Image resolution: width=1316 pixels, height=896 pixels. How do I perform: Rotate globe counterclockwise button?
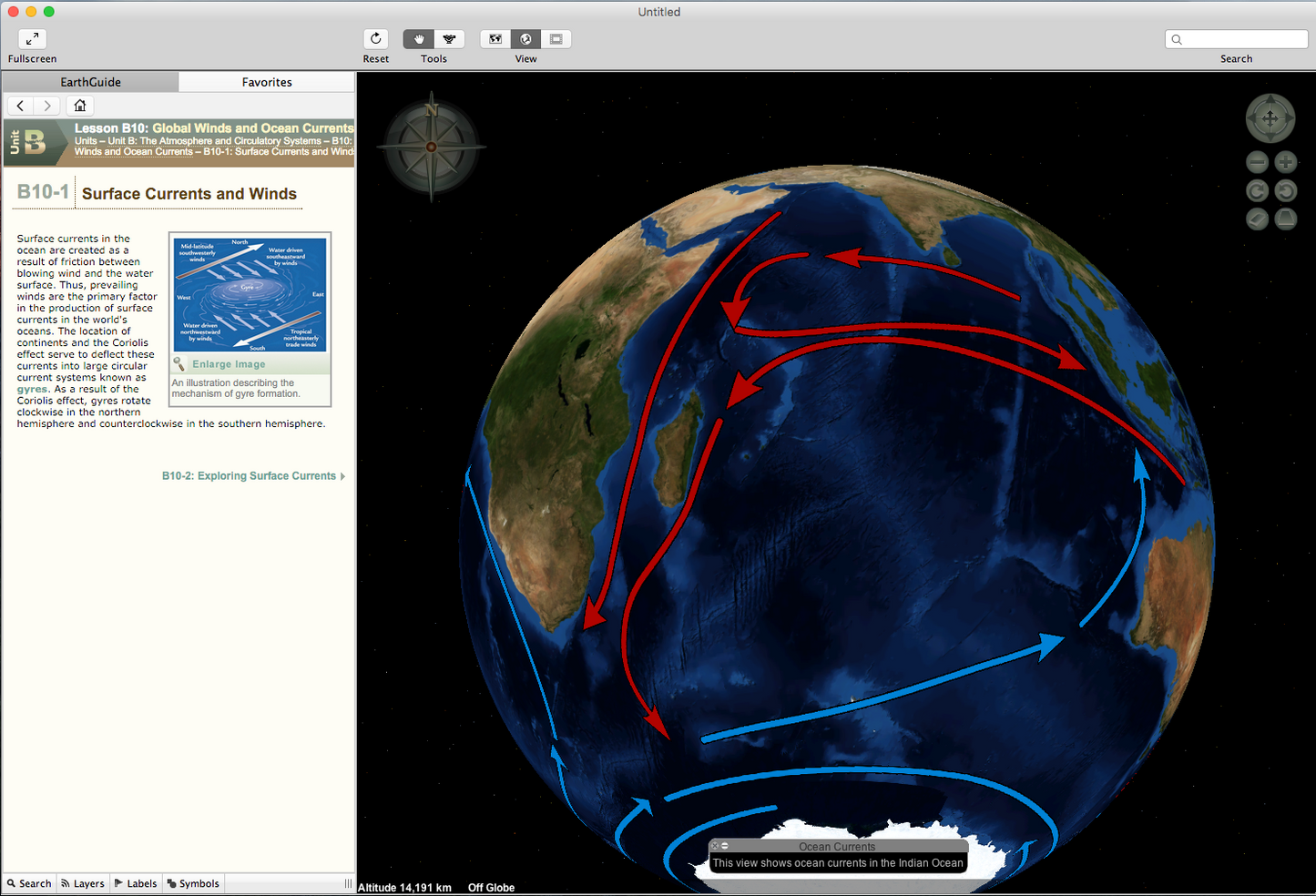click(1285, 191)
